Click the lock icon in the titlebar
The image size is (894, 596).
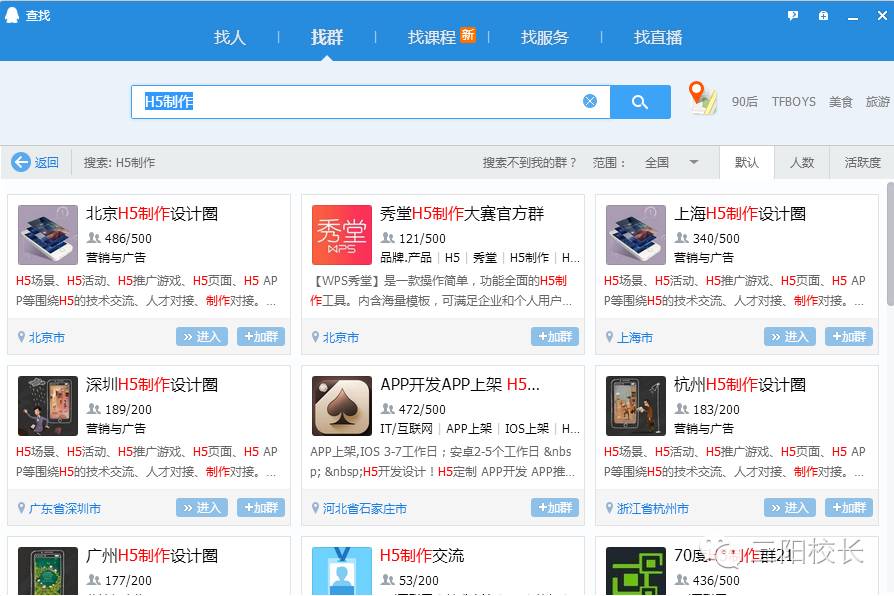(823, 15)
